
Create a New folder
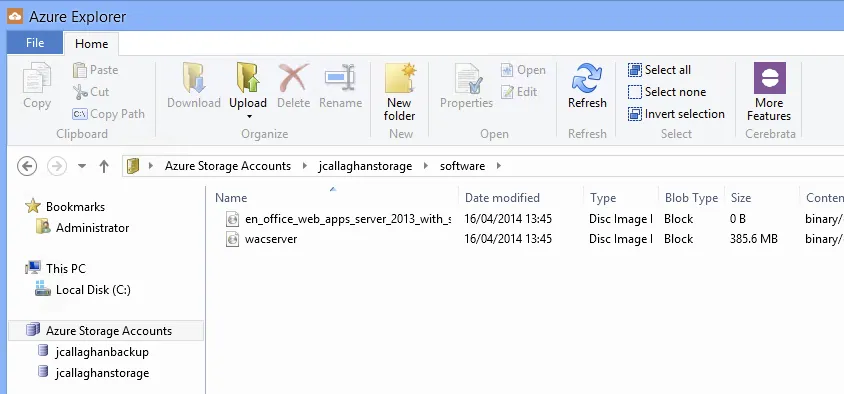pyautogui.click(x=399, y=92)
